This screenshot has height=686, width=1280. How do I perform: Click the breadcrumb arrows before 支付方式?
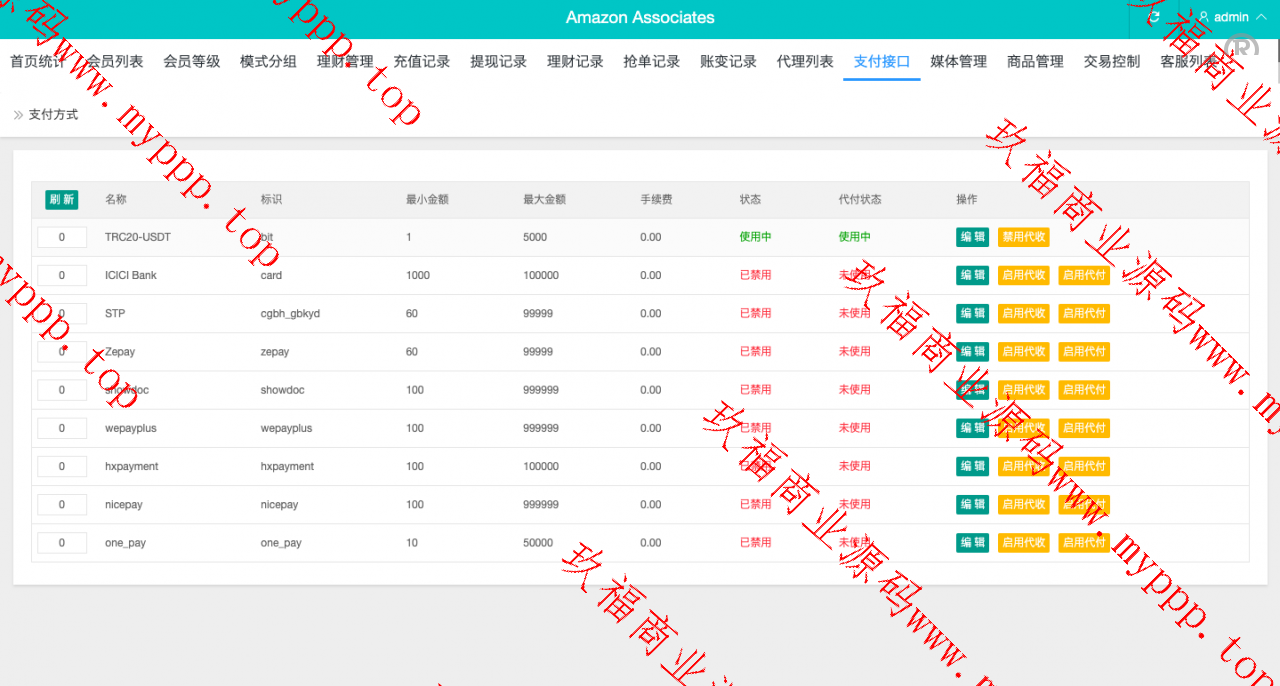(x=18, y=115)
